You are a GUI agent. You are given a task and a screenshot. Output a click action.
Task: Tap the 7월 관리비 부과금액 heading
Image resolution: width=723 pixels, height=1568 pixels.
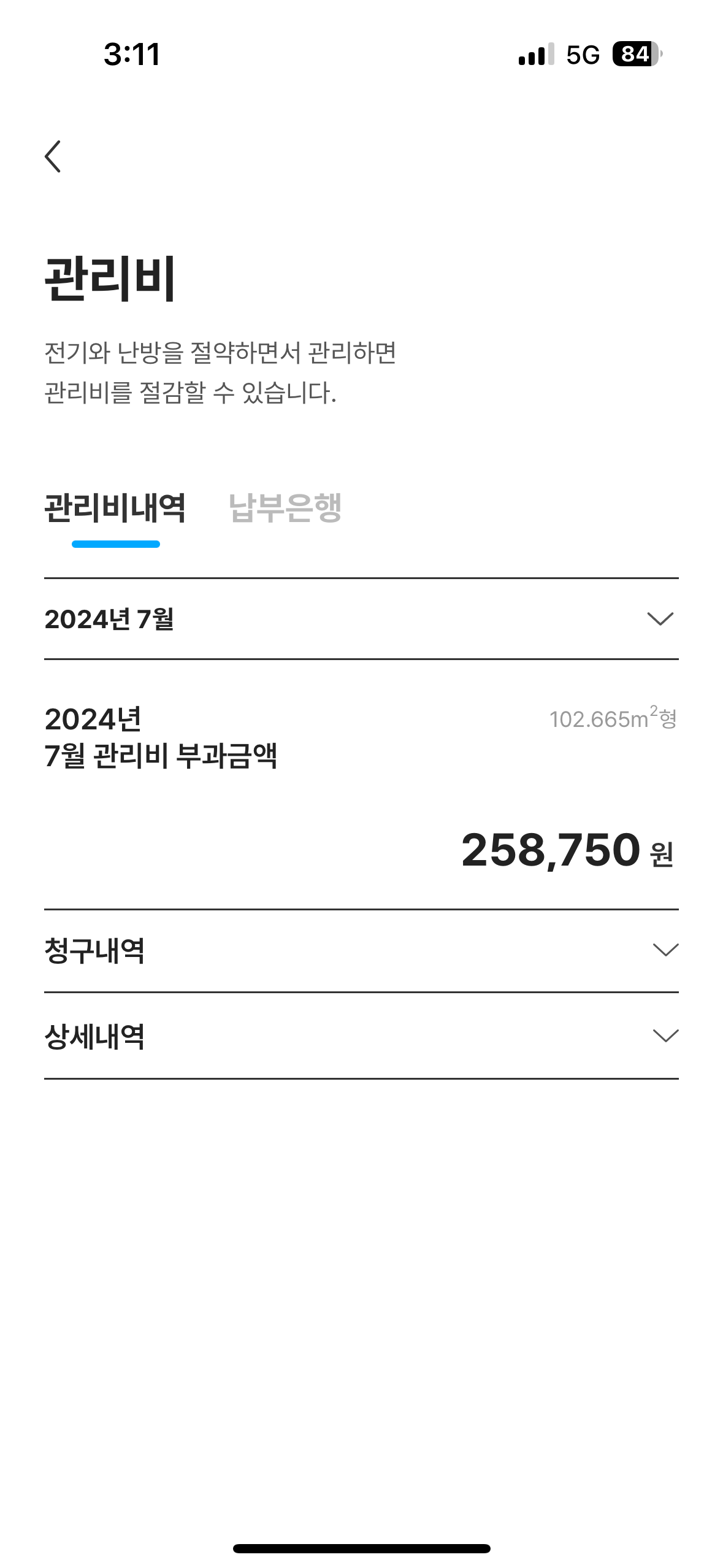[161, 756]
